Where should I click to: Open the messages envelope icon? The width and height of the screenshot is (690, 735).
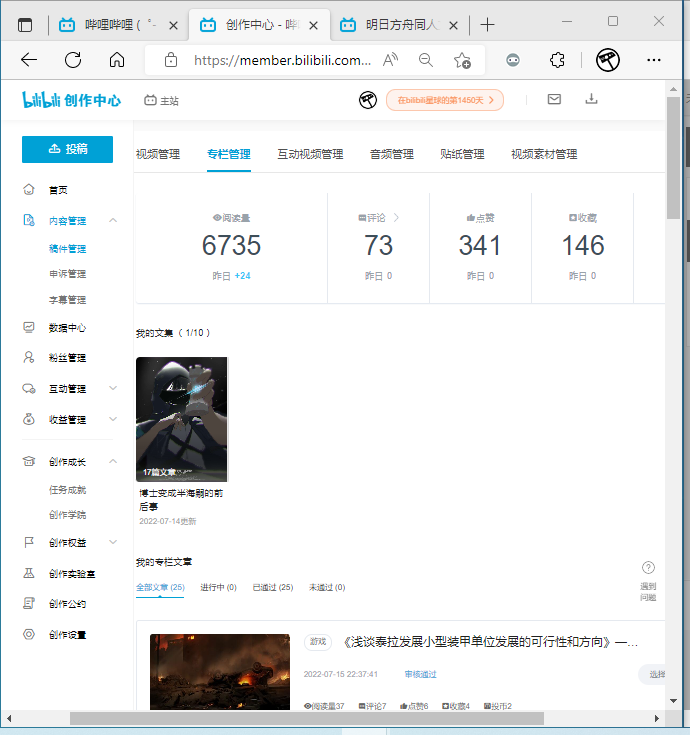554,99
